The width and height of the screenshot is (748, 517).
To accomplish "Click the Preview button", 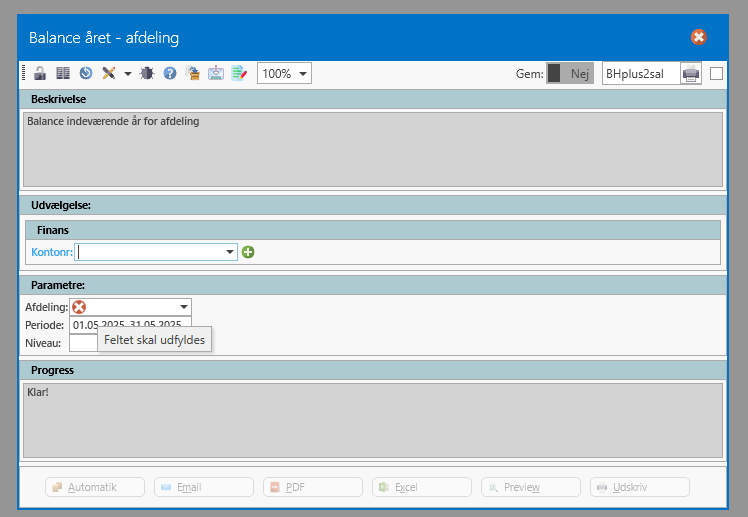I will click(531, 487).
